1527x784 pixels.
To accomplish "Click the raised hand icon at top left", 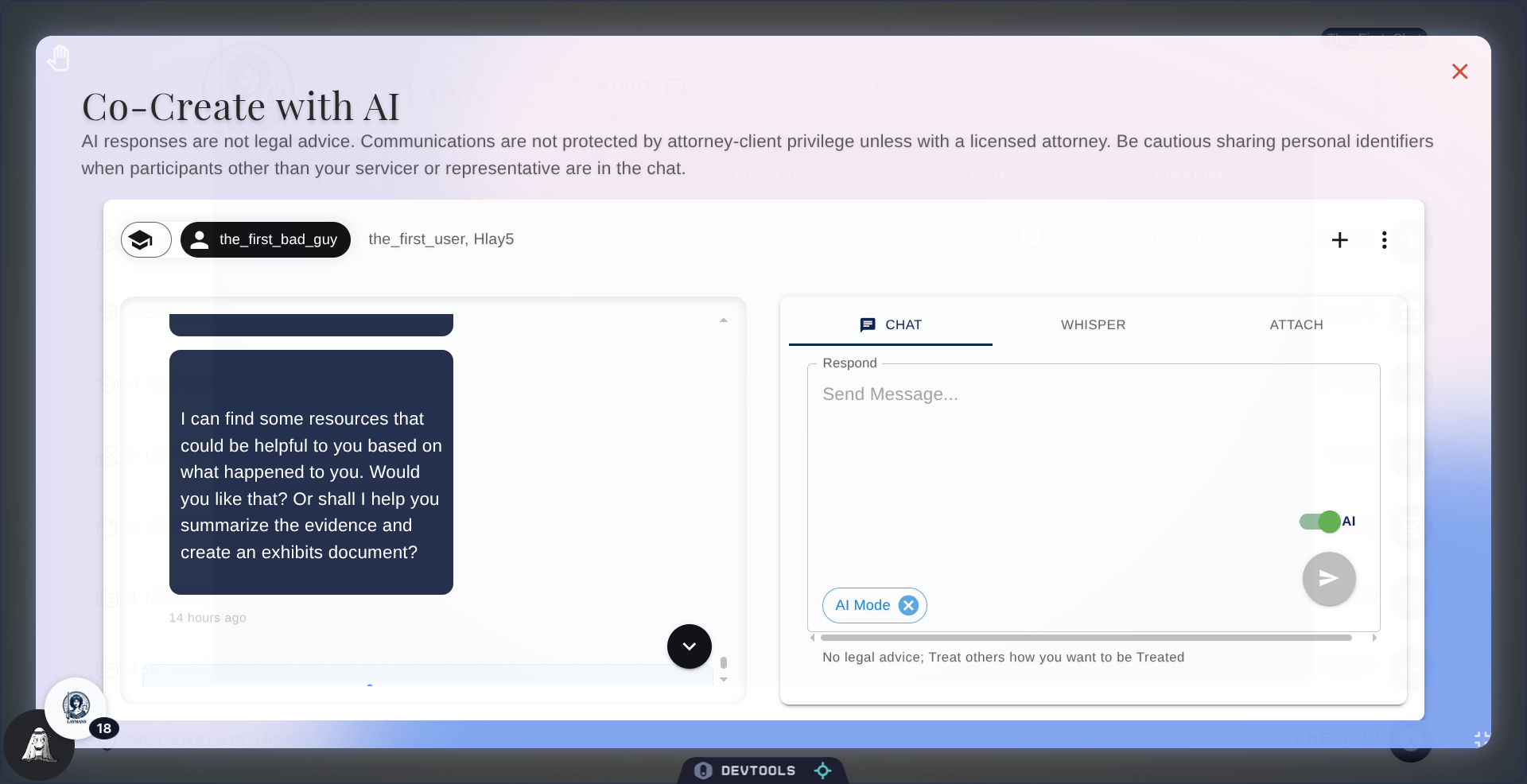I will click(x=58, y=57).
